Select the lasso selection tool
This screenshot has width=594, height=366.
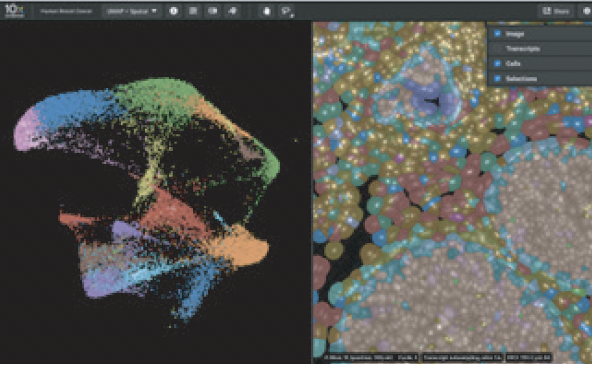(286, 11)
